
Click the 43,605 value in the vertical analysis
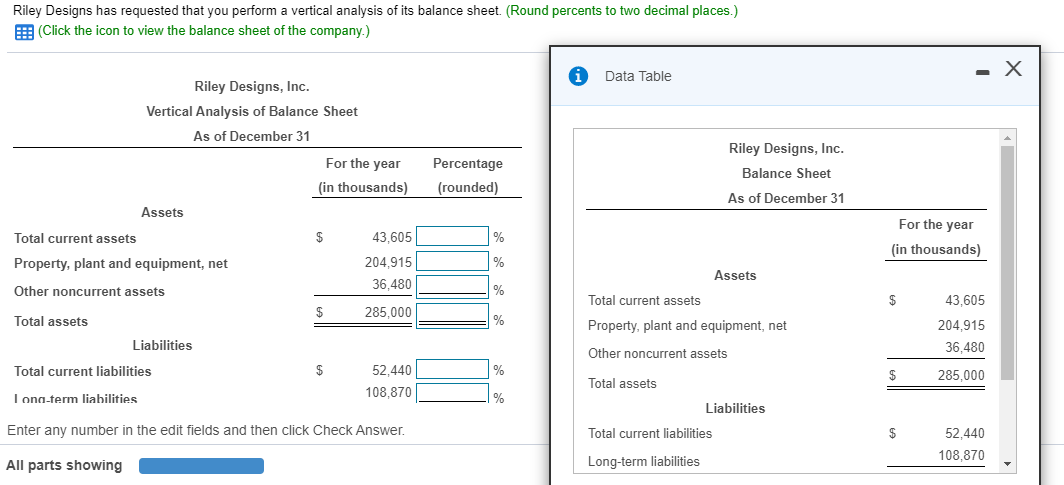tap(392, 237)
